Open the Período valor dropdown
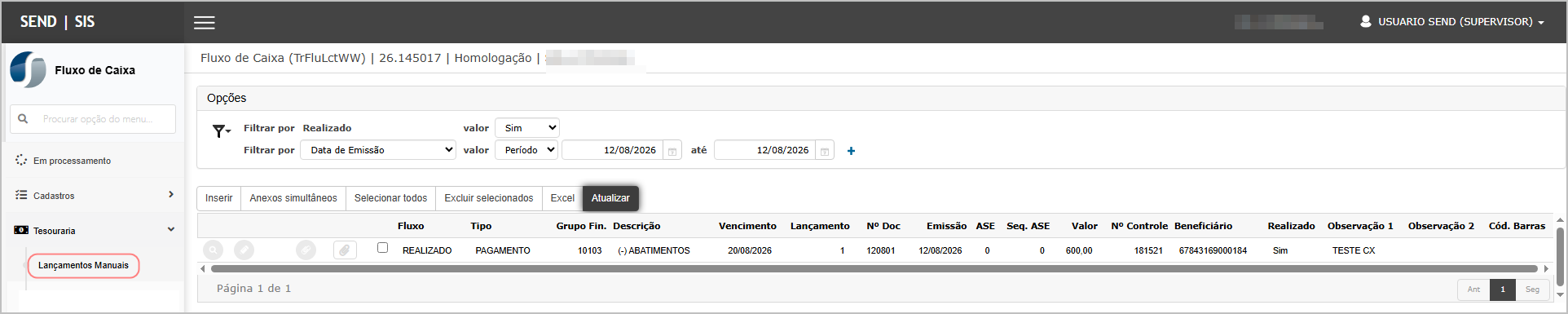The width and height of the screenshot is (1568, 314). tap(527, 150)
